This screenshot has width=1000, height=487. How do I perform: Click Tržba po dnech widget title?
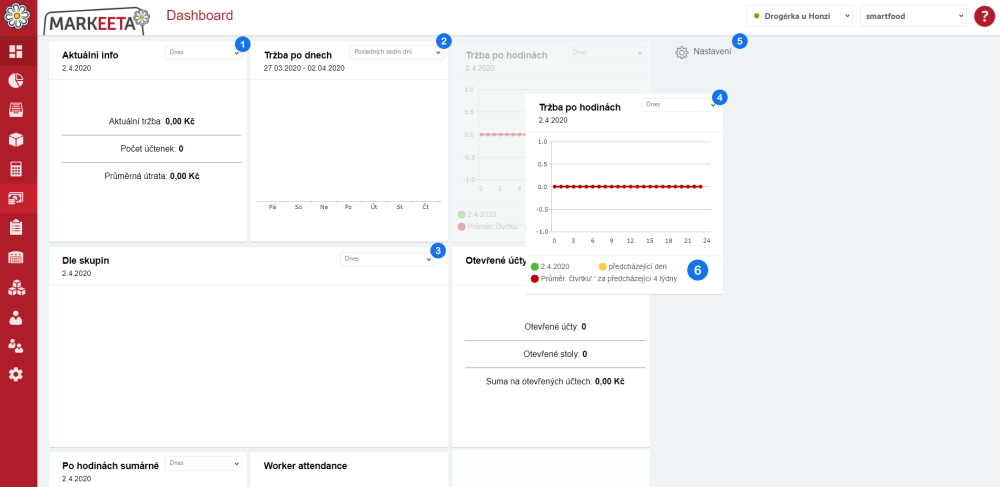pos(298,55)
